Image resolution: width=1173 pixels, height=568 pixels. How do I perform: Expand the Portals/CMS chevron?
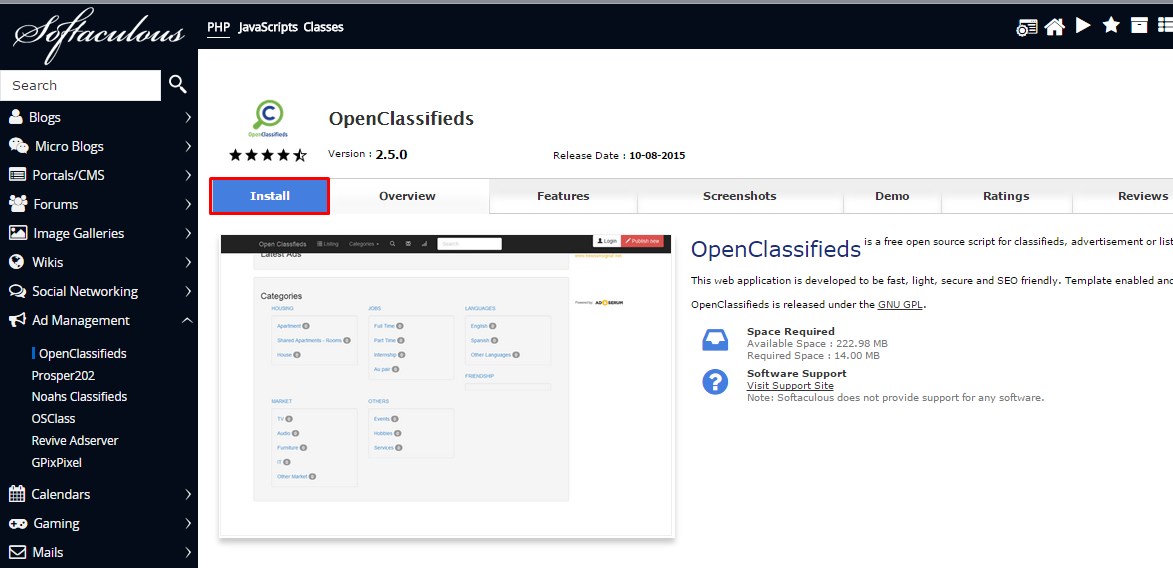(x=187, y=176)
